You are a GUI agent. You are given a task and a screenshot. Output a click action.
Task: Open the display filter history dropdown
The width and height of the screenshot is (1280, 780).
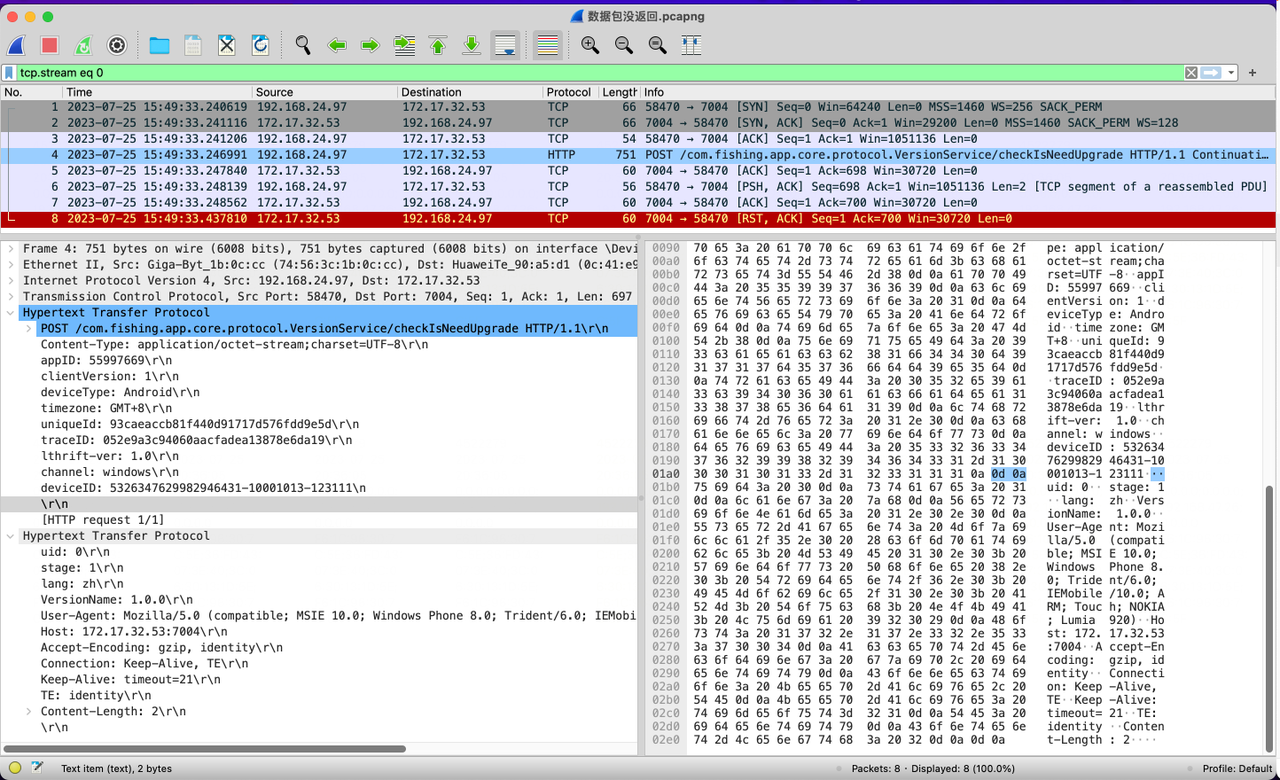1231,73
